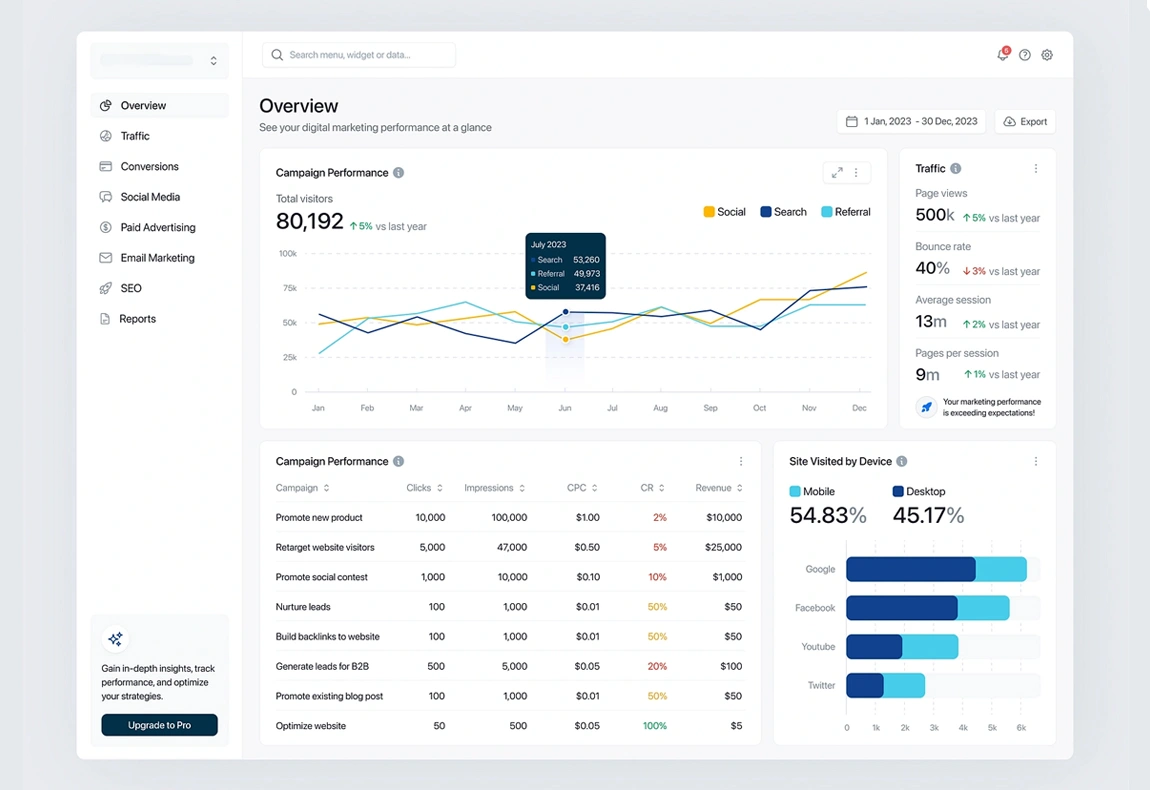This screenshot has width=1150, height=790.
Task: Toggle the Social legend in the chart
Action: point(724,211)
